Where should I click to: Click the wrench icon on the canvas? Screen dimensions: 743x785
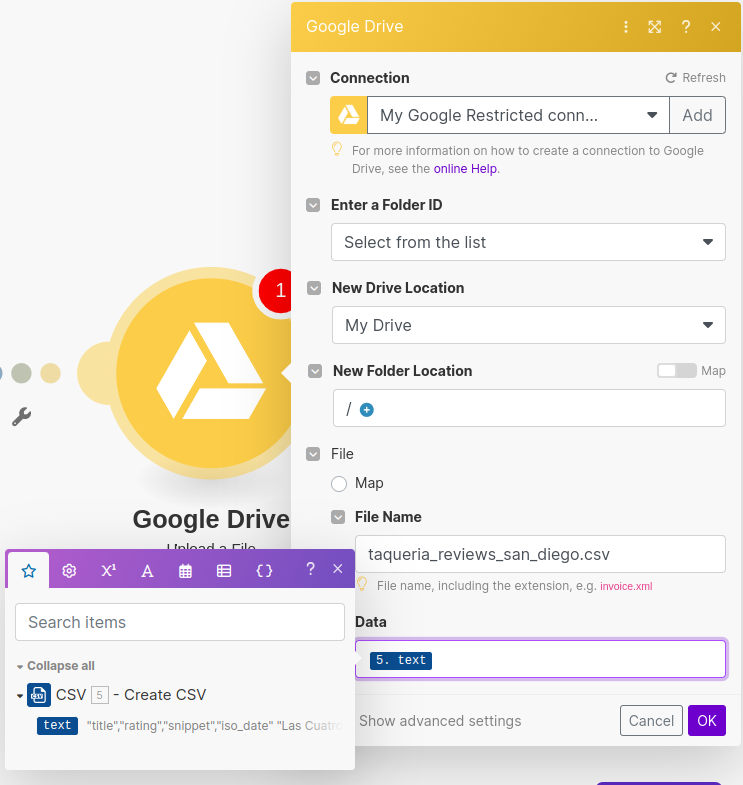point(22,416)
